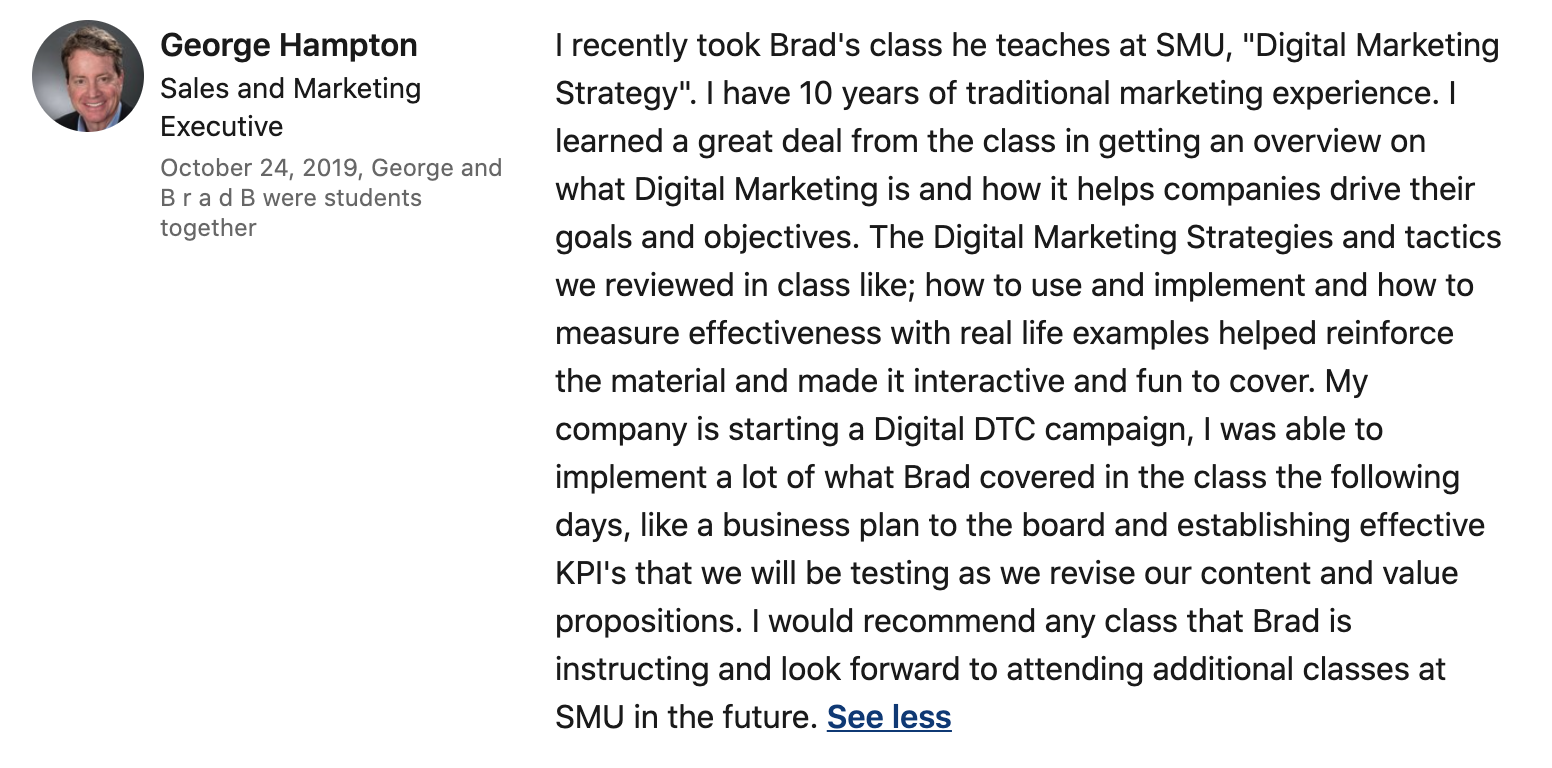Viewport: 1552px width, 768px height.
Task: Open George Hampton's profile photo
Action: pyautogui.click(x=88, y=77)
